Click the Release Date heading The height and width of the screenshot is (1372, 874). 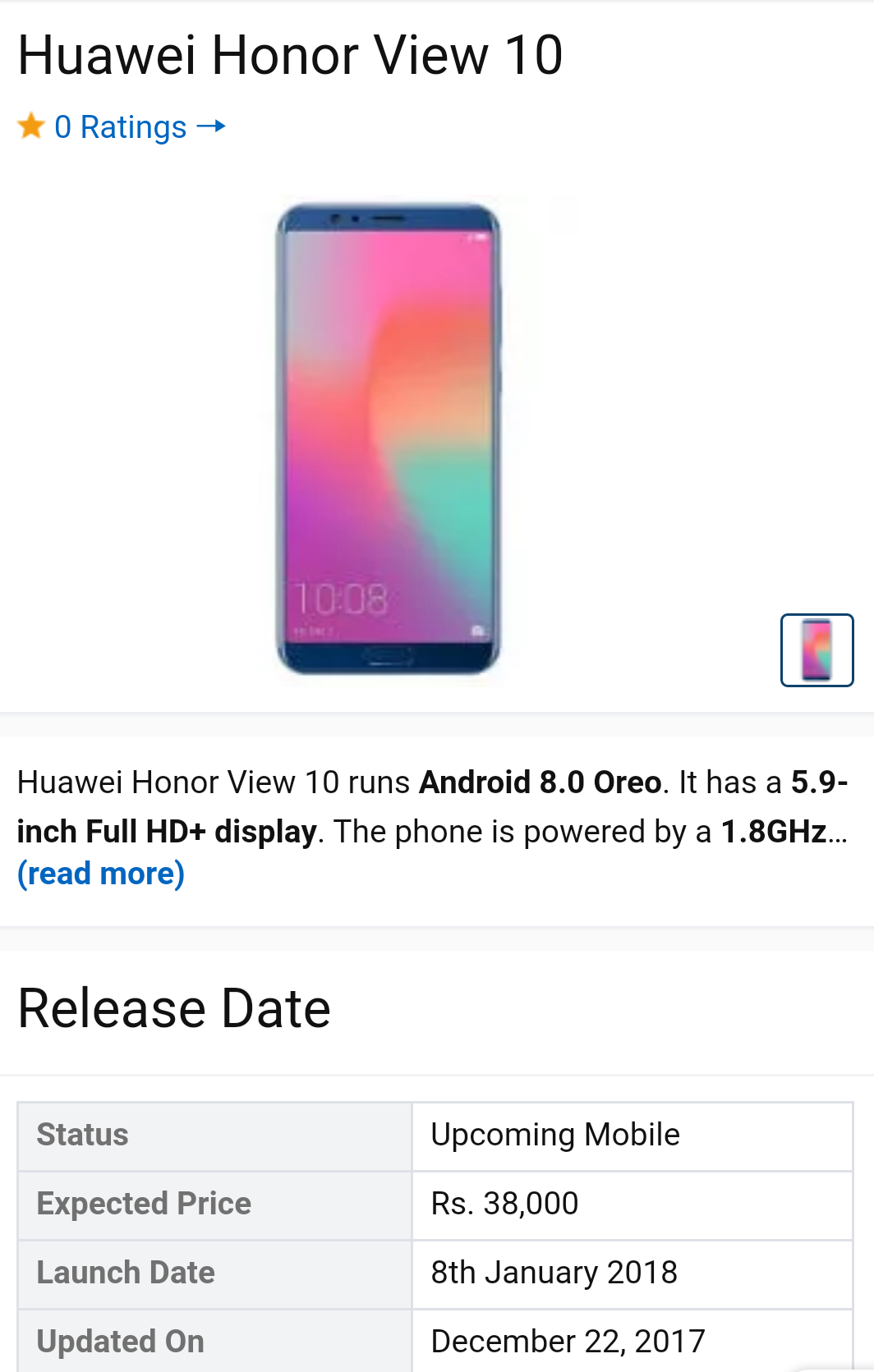[x=174, y=1008]
